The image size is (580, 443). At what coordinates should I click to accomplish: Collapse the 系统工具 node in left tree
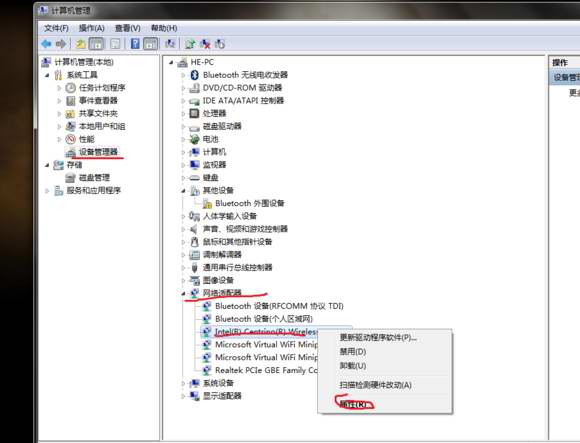(47, 75)
